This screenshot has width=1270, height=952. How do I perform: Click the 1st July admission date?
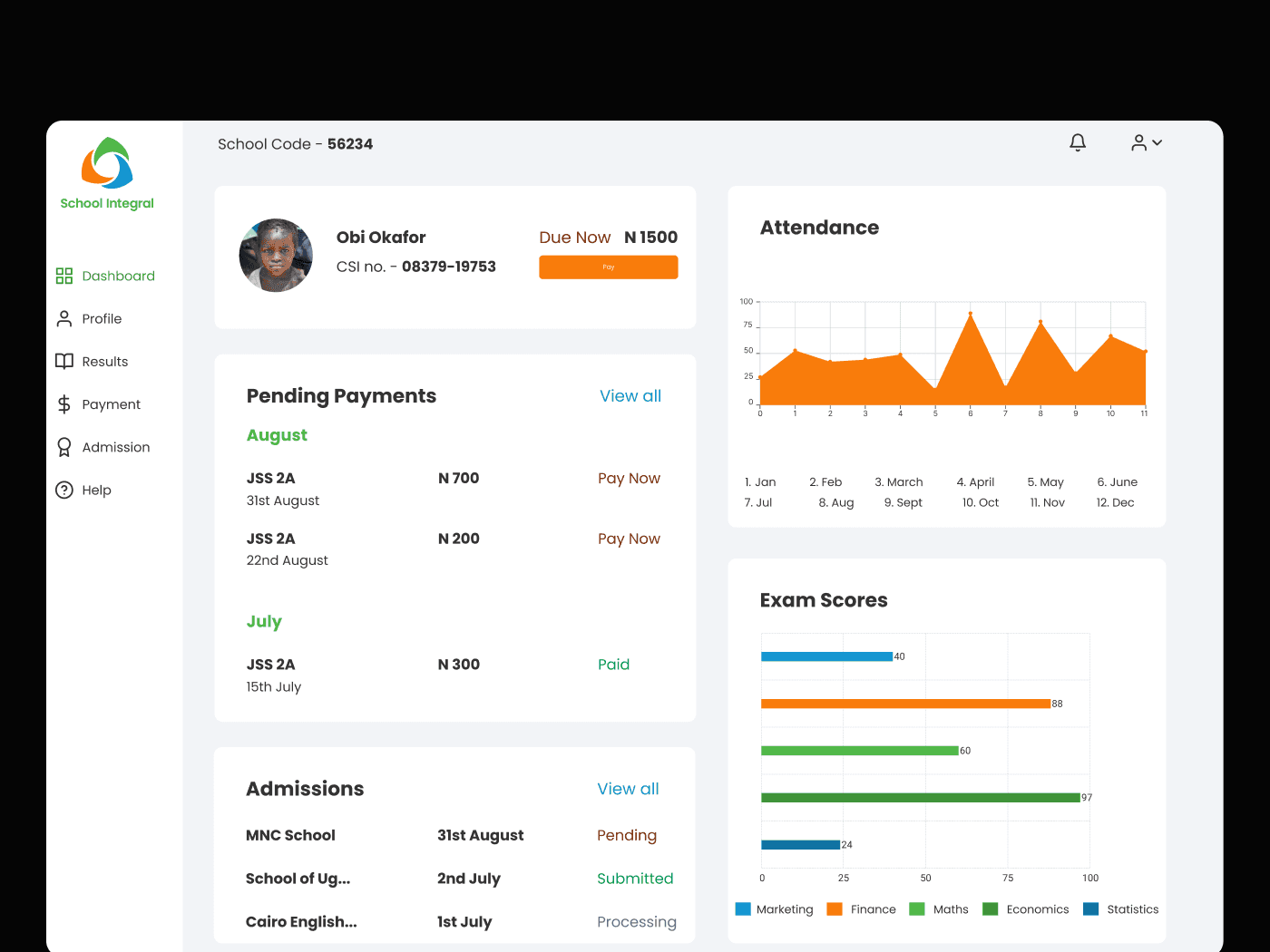(x=464, y=922)
